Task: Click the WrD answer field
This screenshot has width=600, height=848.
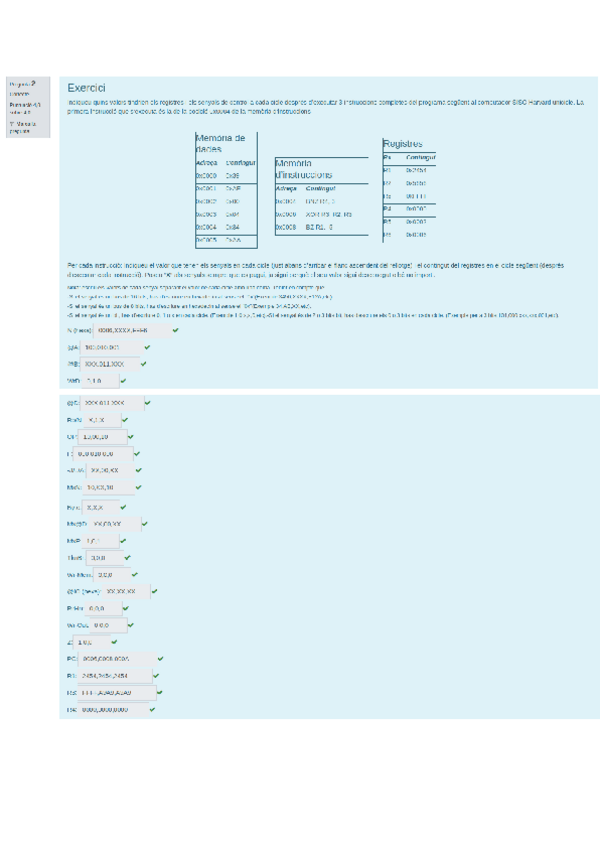Action: click(x=100, y=381)
